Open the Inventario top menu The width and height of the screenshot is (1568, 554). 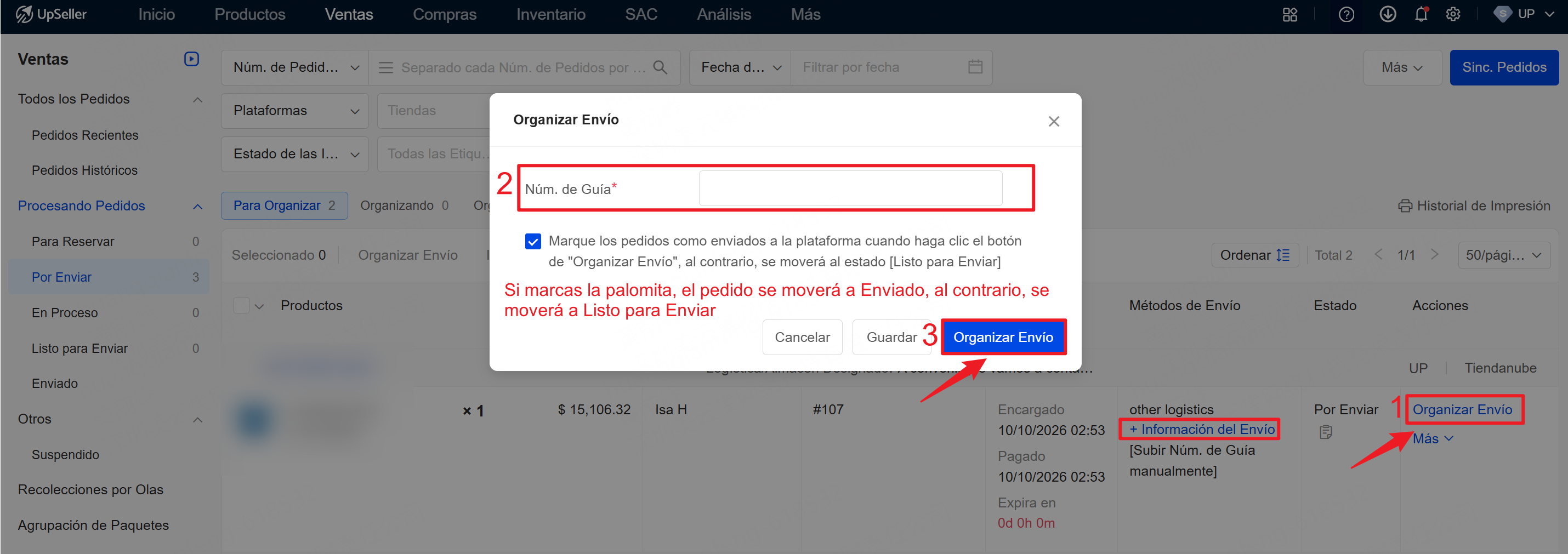[x=551, y=15]
